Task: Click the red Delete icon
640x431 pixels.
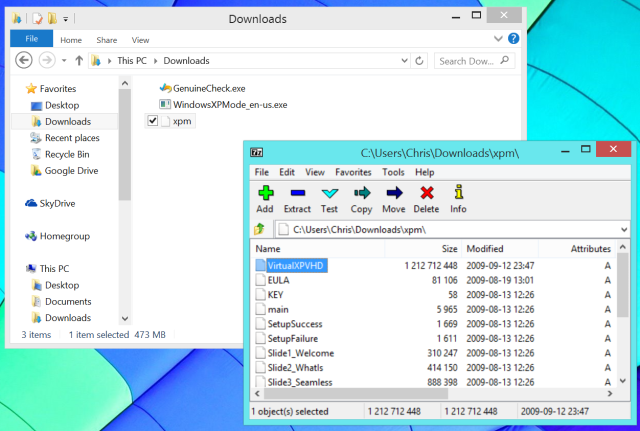Action: pyautogui.click(x=426, y=199)
